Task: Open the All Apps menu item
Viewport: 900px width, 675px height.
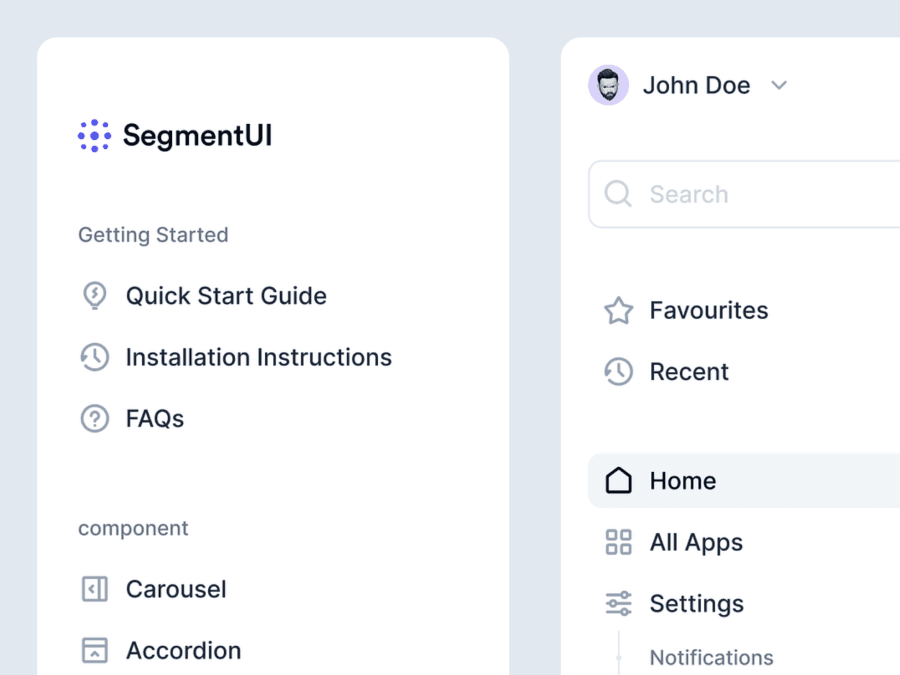Action: coord(696,543)
